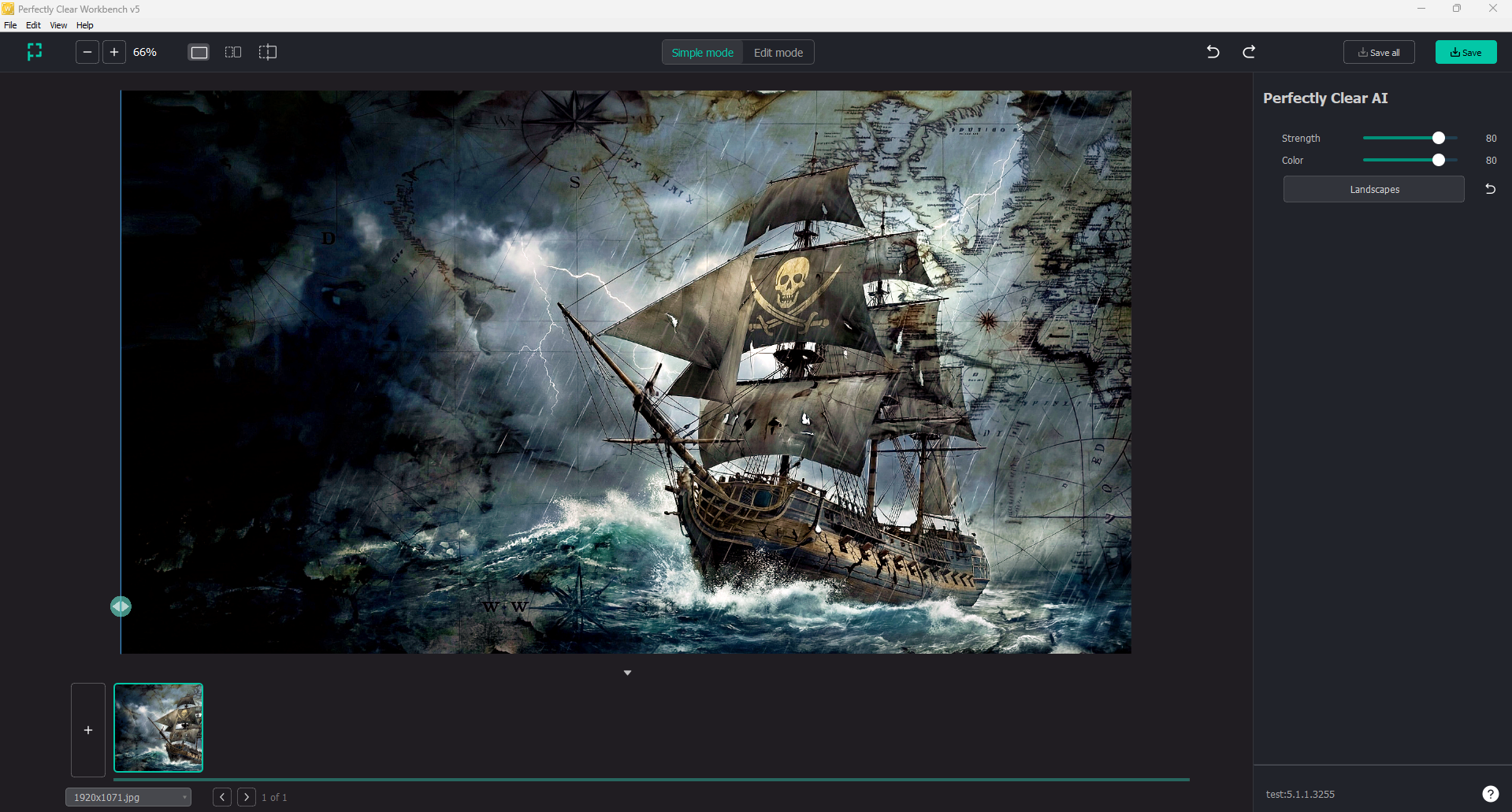This screenshot has width=1512, height=812.
Task: Click the Perfectly Clear logo icon
Action: tap(35, 52)
